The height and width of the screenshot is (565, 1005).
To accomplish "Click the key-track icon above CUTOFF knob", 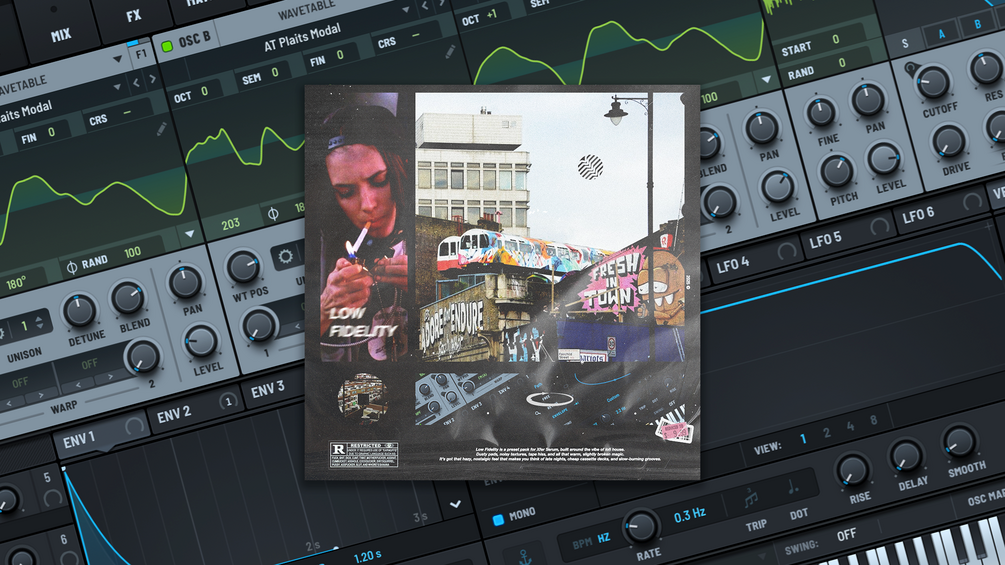I will [911, 67].
